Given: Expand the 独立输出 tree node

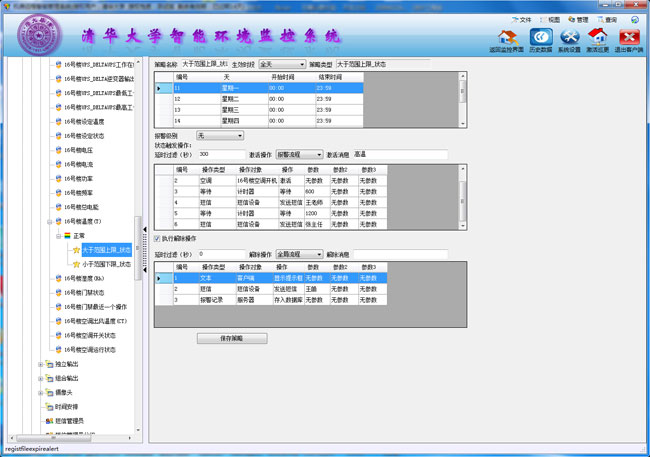Looking at the screenshot, I should click(41, 364).
